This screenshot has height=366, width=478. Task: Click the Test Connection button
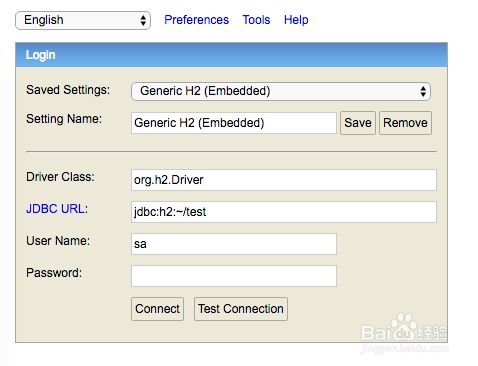point(241,309)
